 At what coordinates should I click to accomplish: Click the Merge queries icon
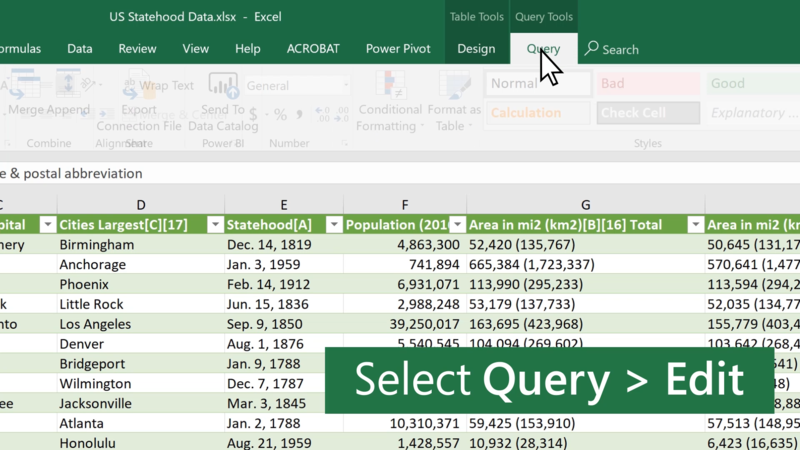click(x=26, y=85)
